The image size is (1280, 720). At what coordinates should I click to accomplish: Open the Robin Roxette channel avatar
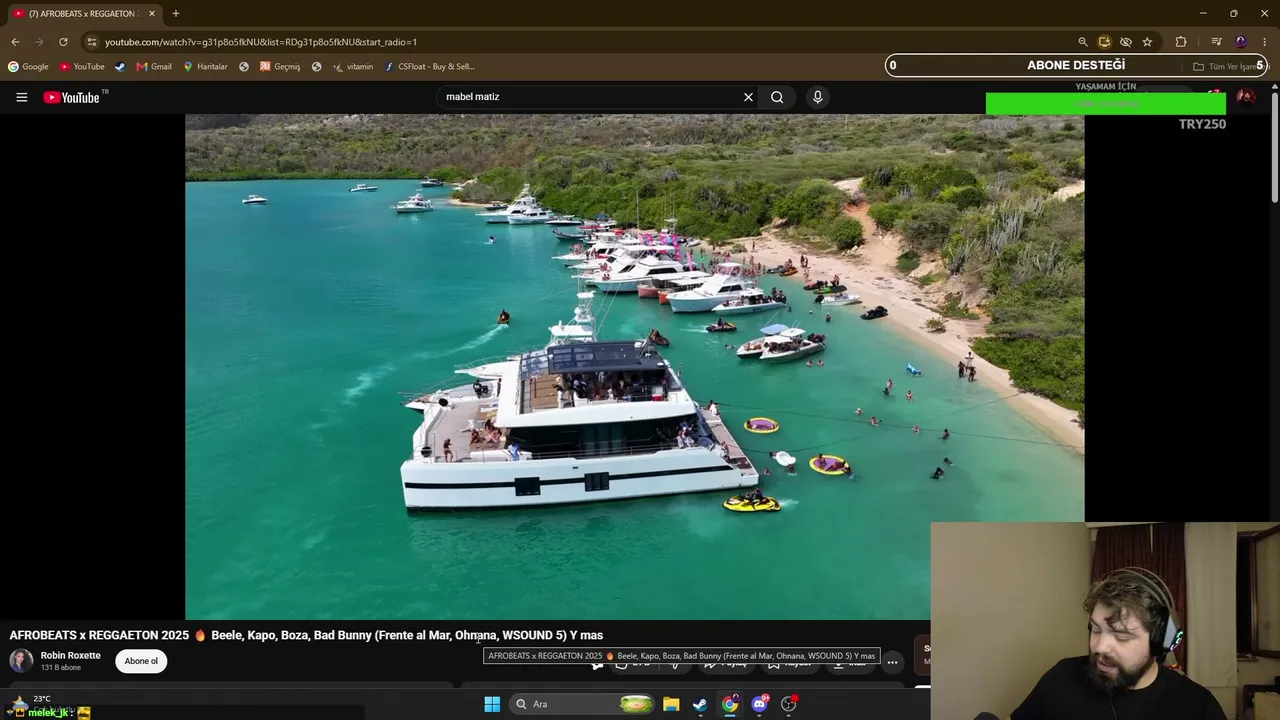[21, 661]
